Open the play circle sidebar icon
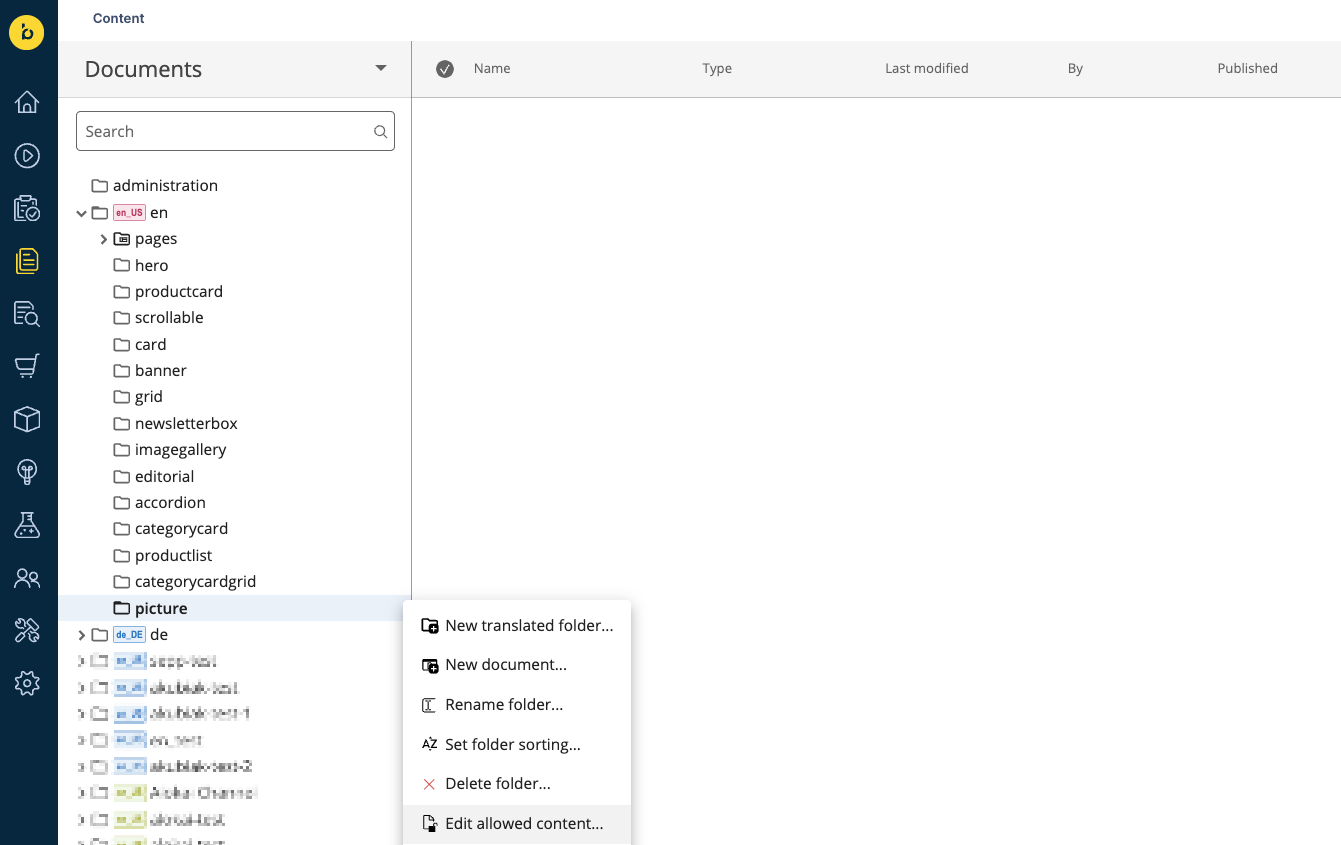1341x845 pixels. coord(27,155)
